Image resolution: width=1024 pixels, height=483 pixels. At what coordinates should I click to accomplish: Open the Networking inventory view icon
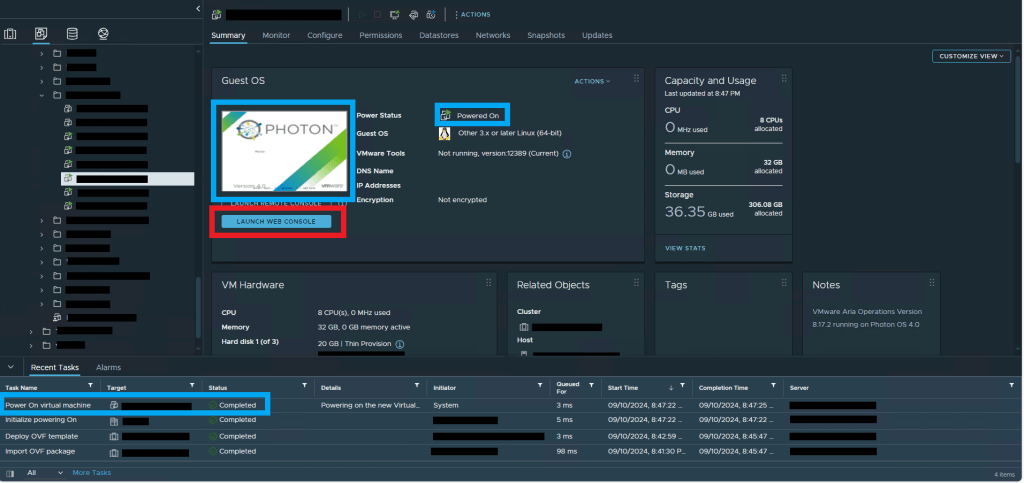(102, 34)
